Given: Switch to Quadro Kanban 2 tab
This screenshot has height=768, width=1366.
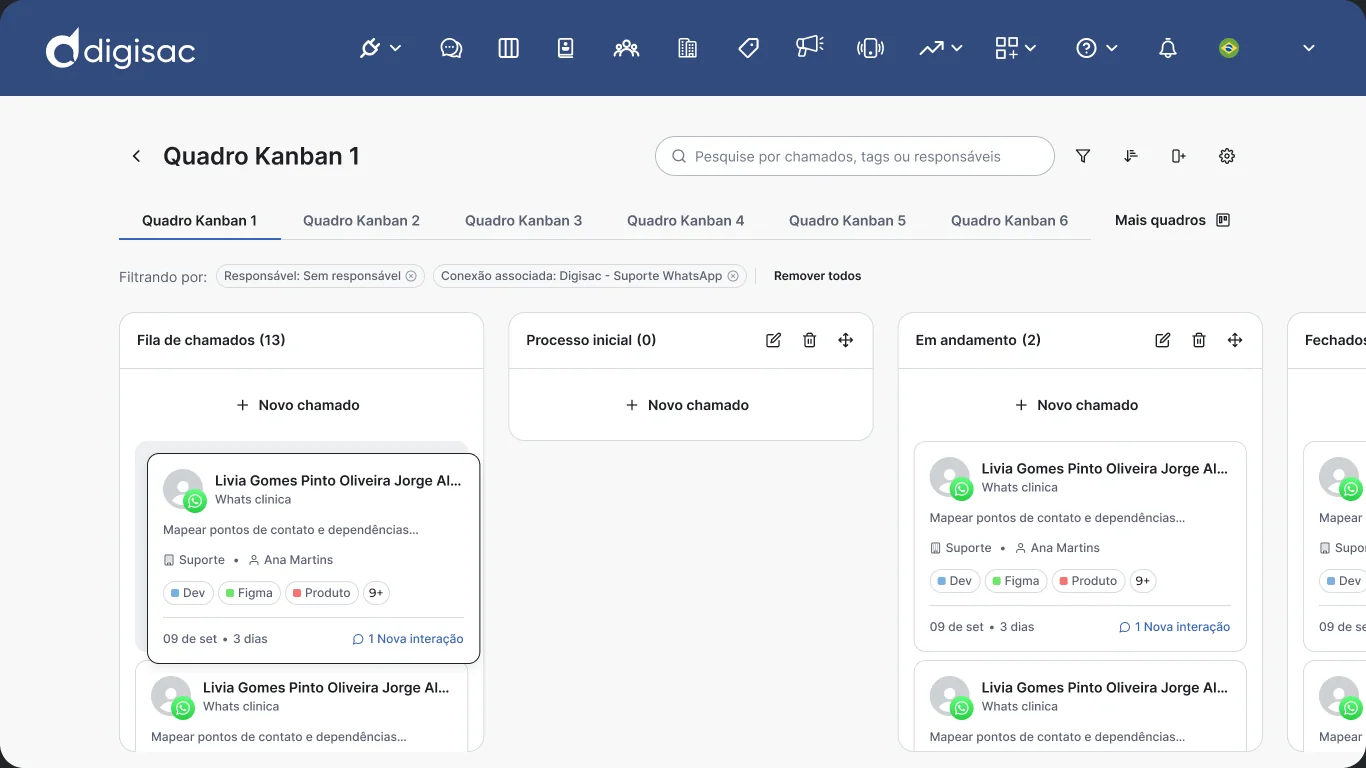Looking at the screenshot, I should point(361,221).
